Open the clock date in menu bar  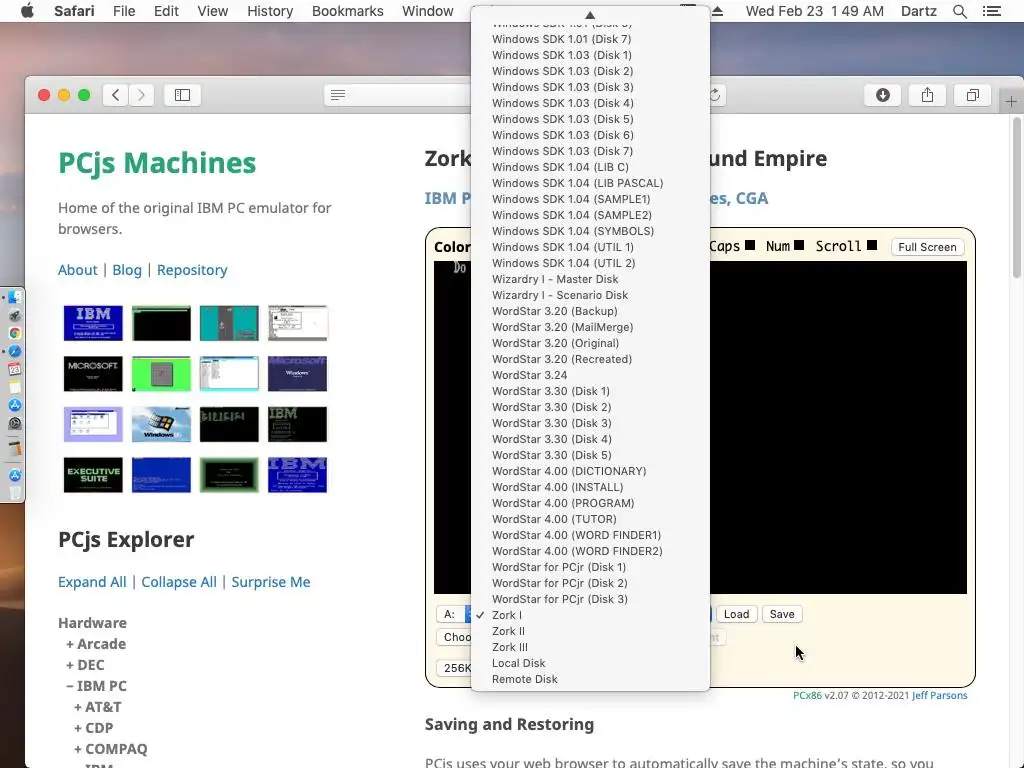click(x=814, y=11)
